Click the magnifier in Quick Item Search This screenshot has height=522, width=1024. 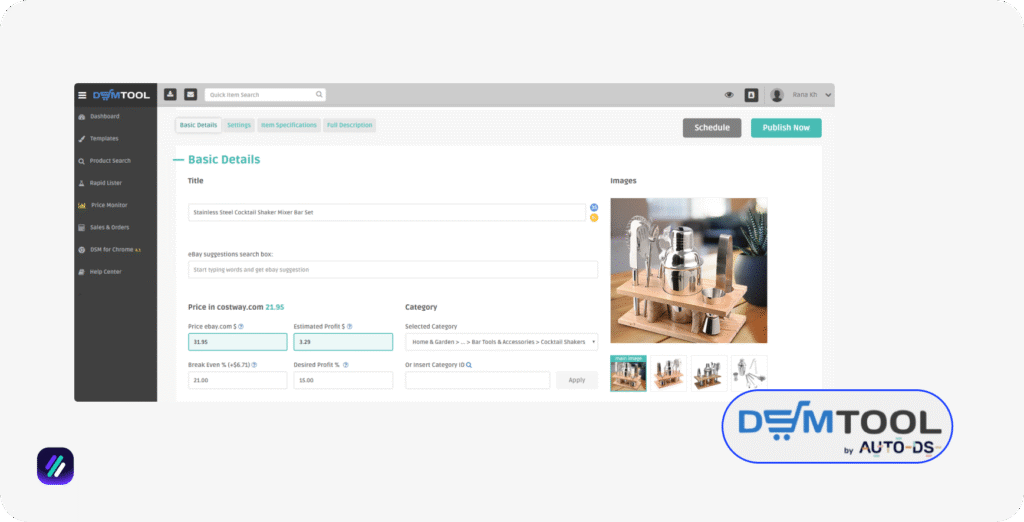pyautogui.click(x=319, y=95)
